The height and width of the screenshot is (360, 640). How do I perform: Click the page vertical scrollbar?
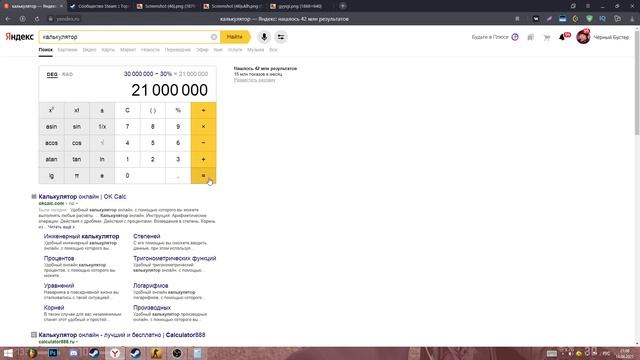[637, 82]
